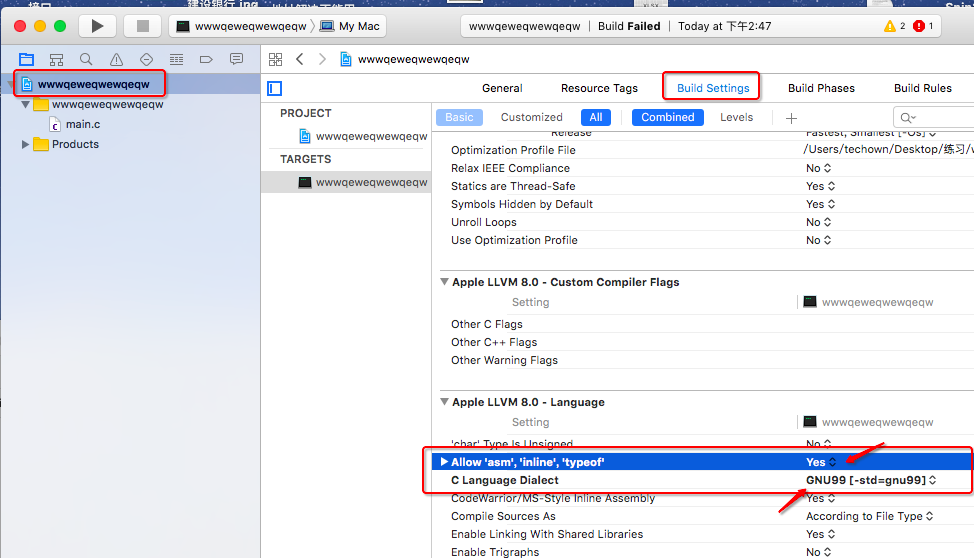Change Enable Linking With Shared Libraries value
This screenshot has height=558, width=974.
(821, 534)
